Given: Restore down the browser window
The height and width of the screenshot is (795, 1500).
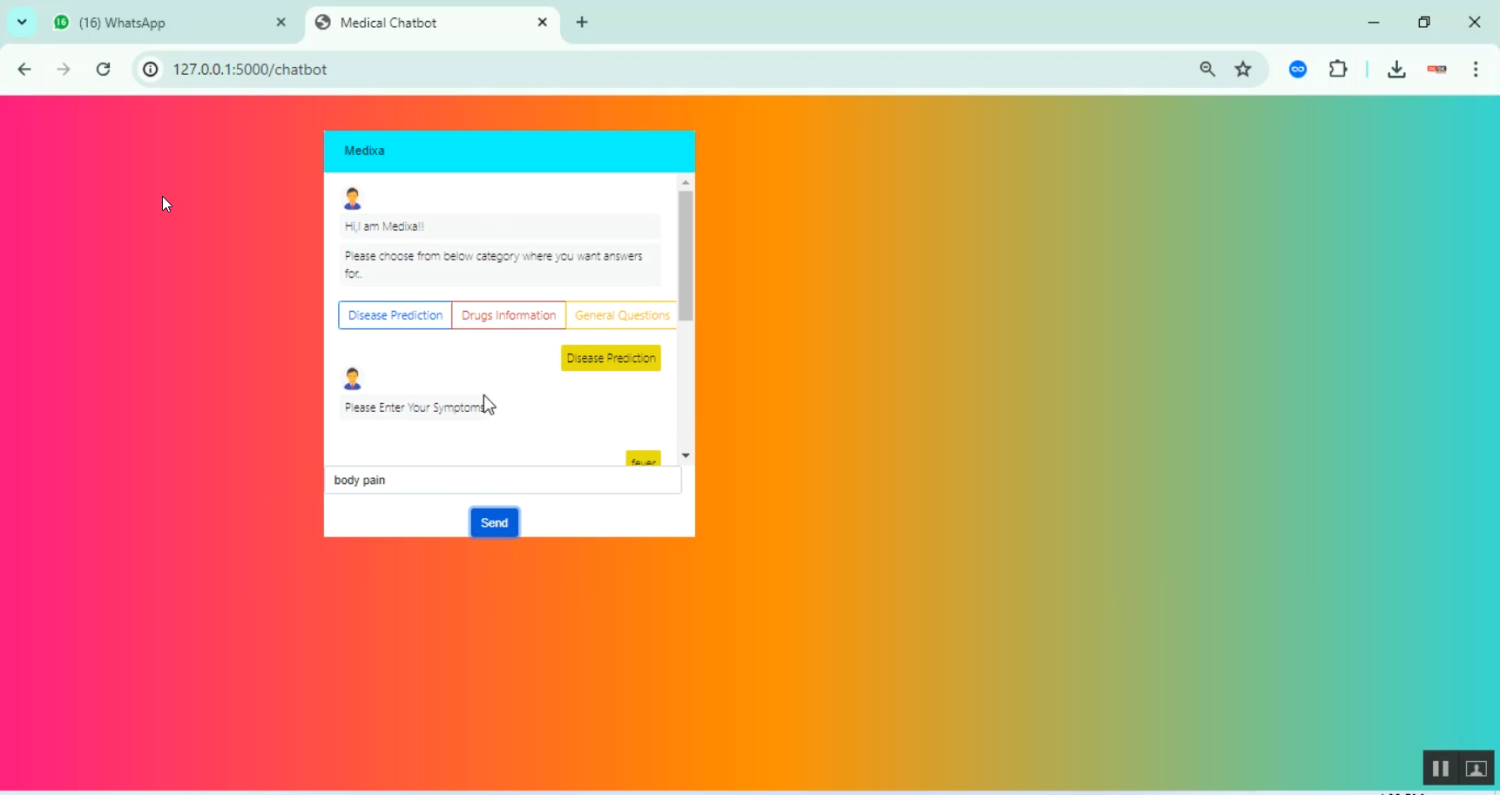Looking at the screenshot, I should (x=1424, y=22).
